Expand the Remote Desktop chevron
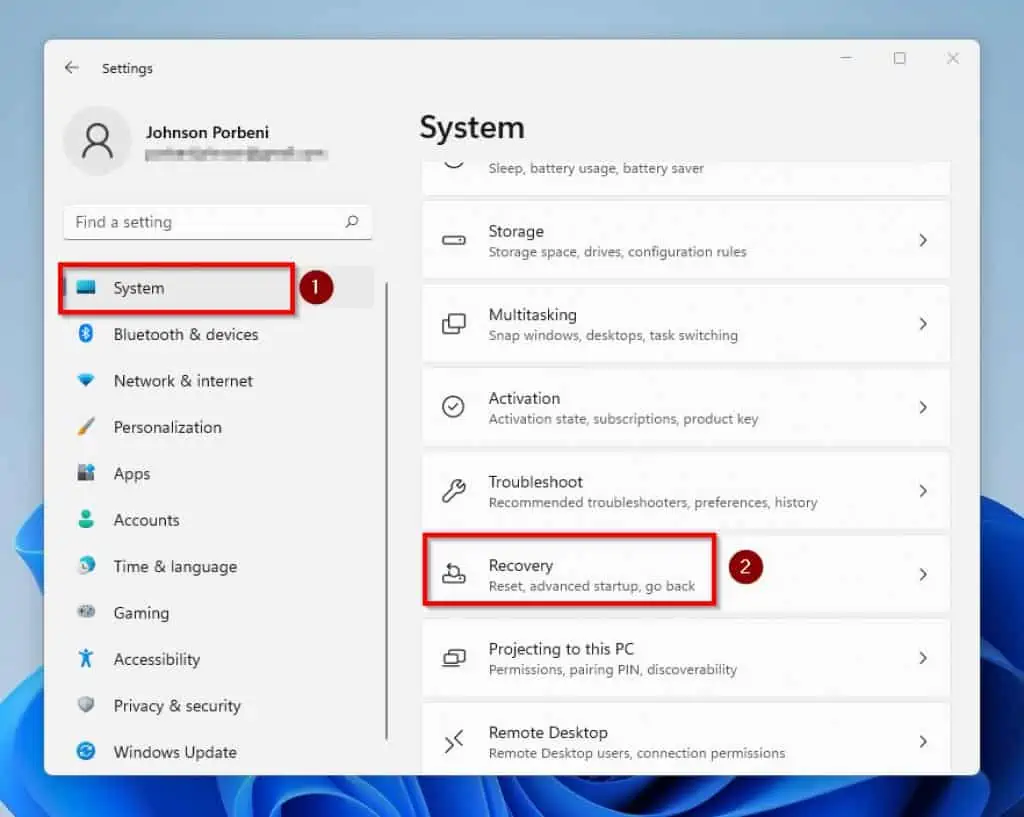1024x817 pixels. (x=922, y=742)
